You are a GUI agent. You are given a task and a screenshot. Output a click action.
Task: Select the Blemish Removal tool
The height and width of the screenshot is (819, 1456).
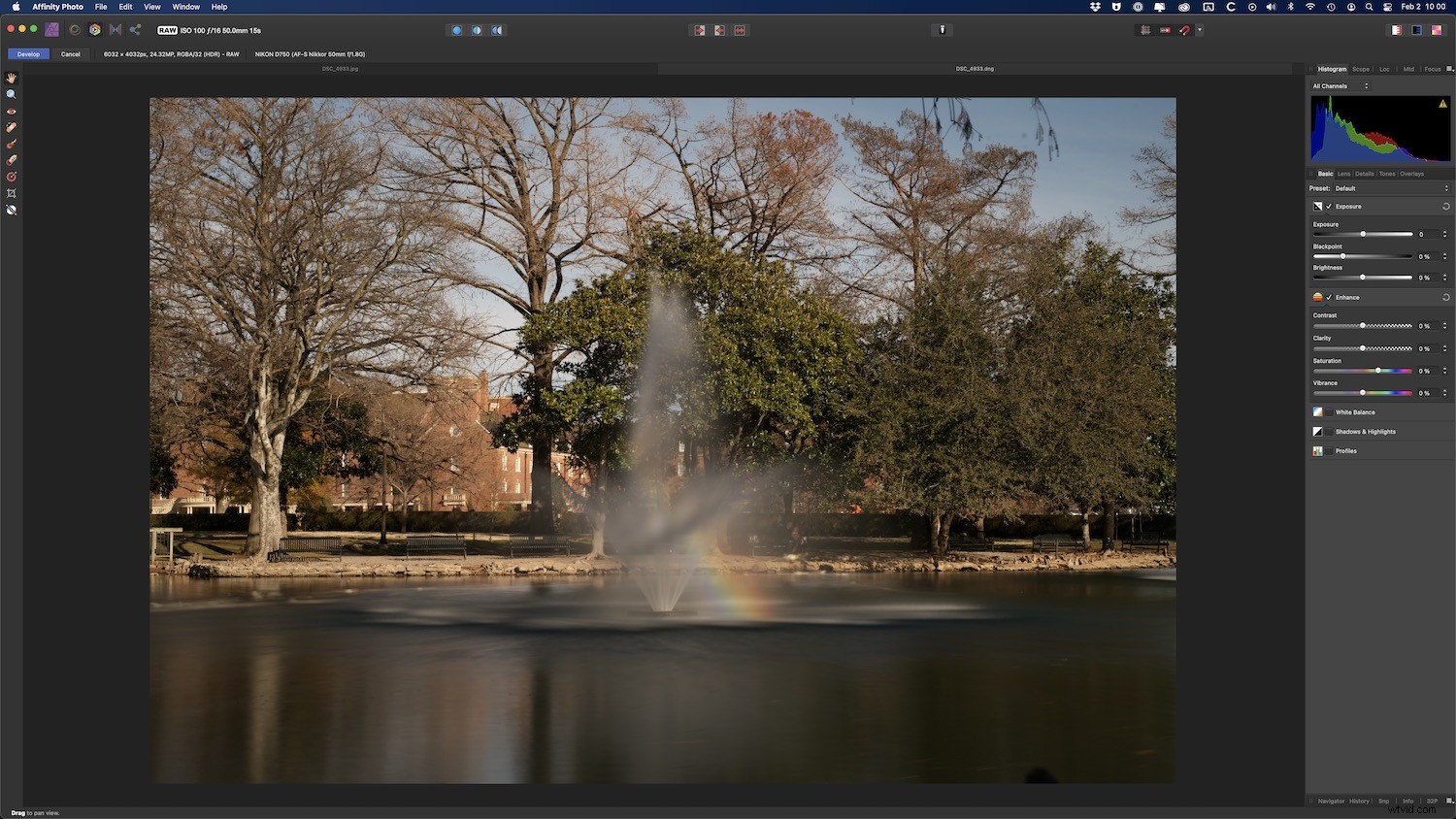click(11, 126)
